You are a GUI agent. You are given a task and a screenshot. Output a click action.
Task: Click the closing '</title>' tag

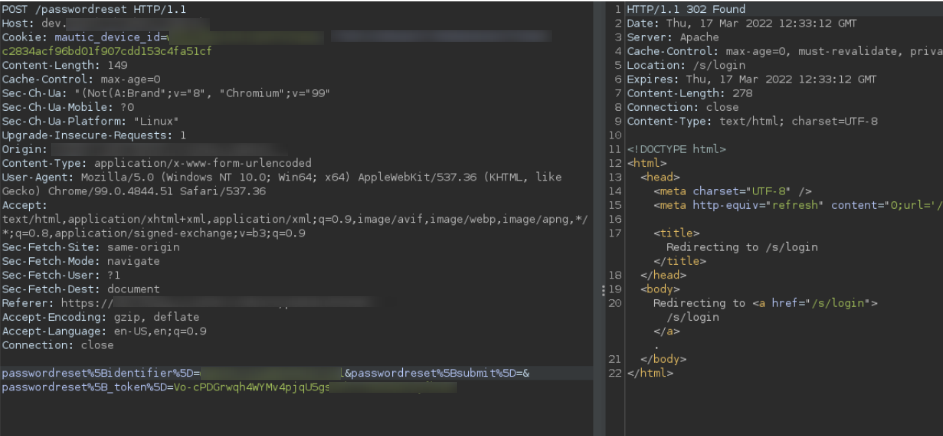click(680, 261)
